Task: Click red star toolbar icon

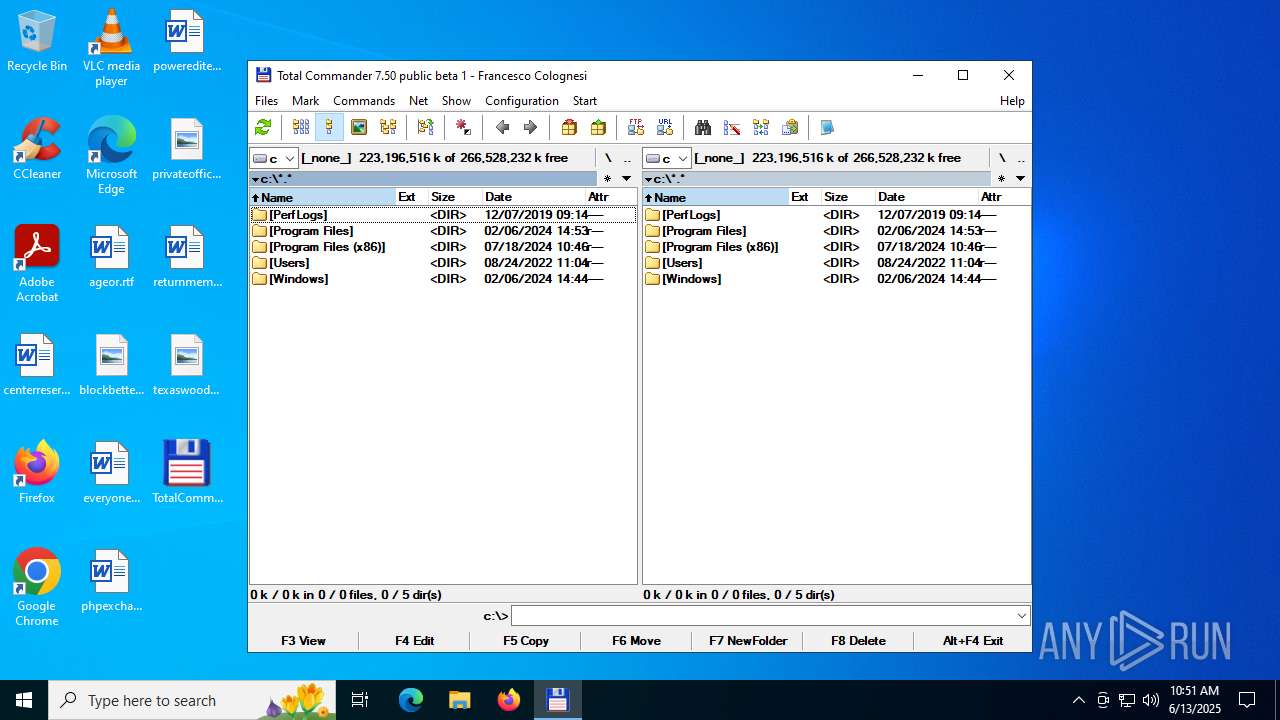Action: 464,127
